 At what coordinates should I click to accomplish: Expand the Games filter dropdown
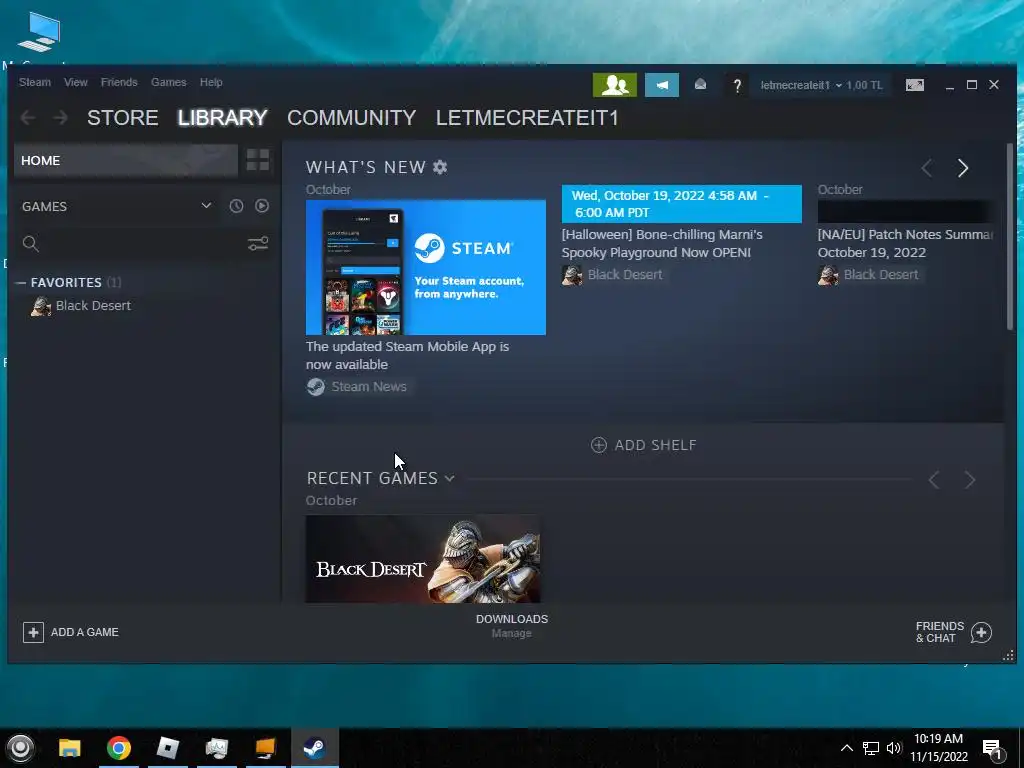206,206
